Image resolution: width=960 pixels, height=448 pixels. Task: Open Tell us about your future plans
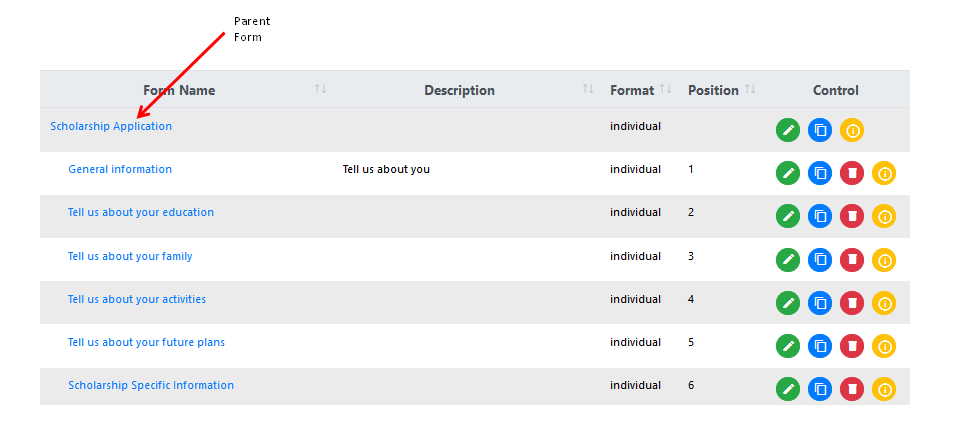pos(146,342)
